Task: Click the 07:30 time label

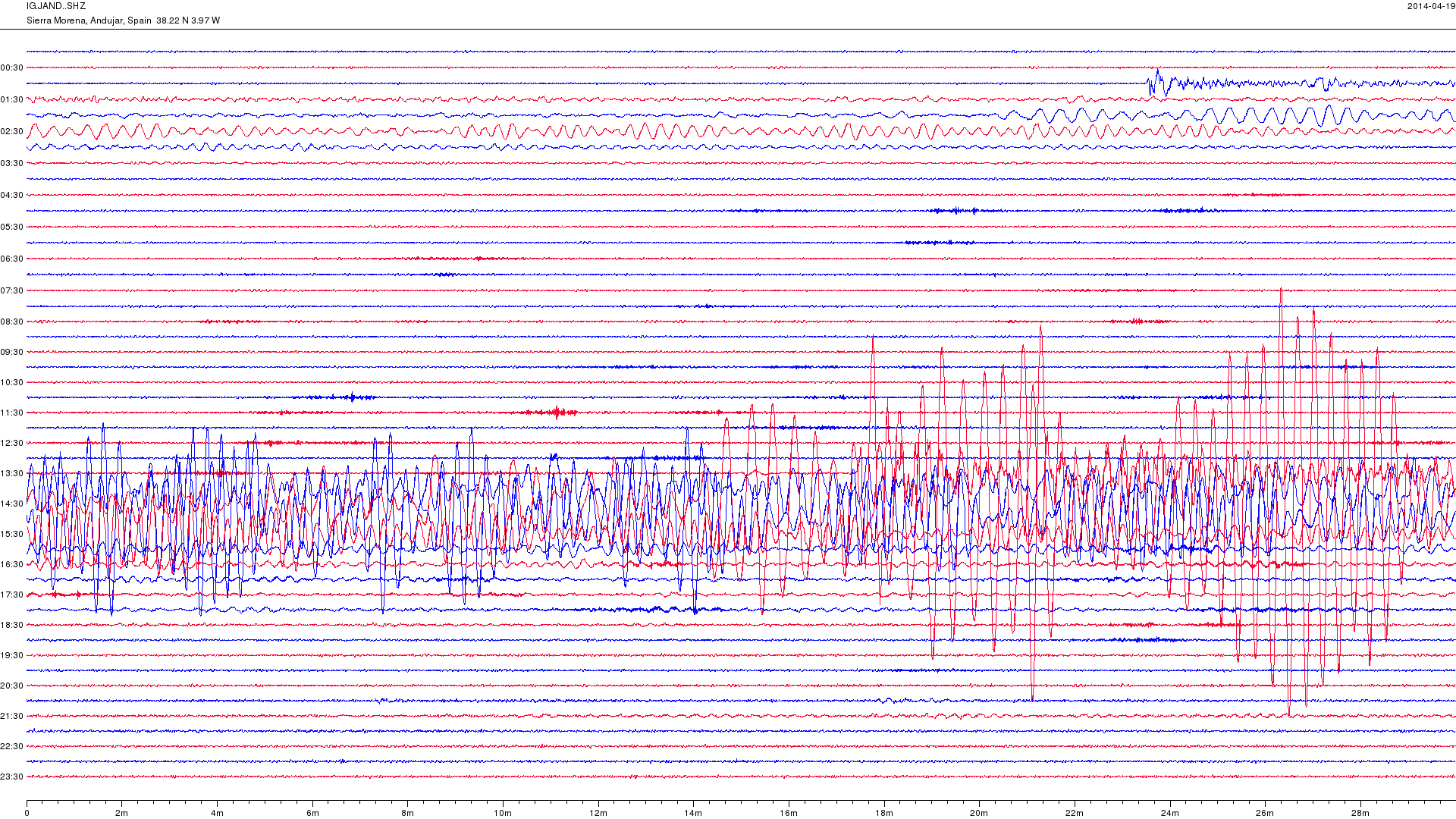Action: click(x=12, y=291)
